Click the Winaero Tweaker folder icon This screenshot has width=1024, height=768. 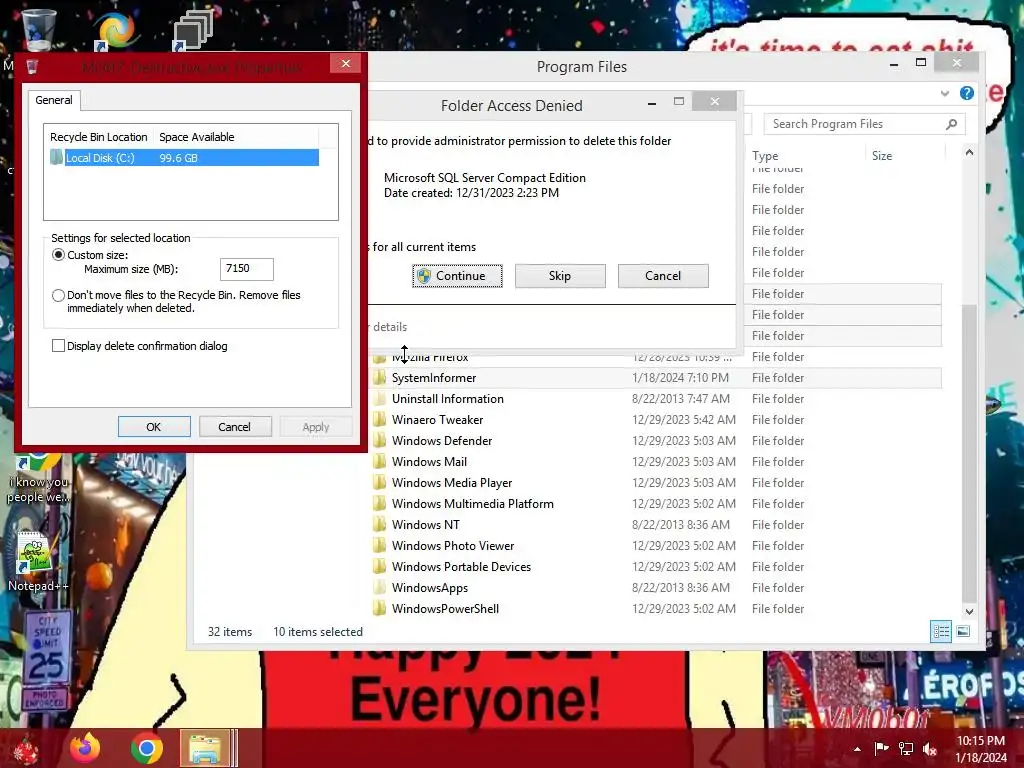coord(379,419)
